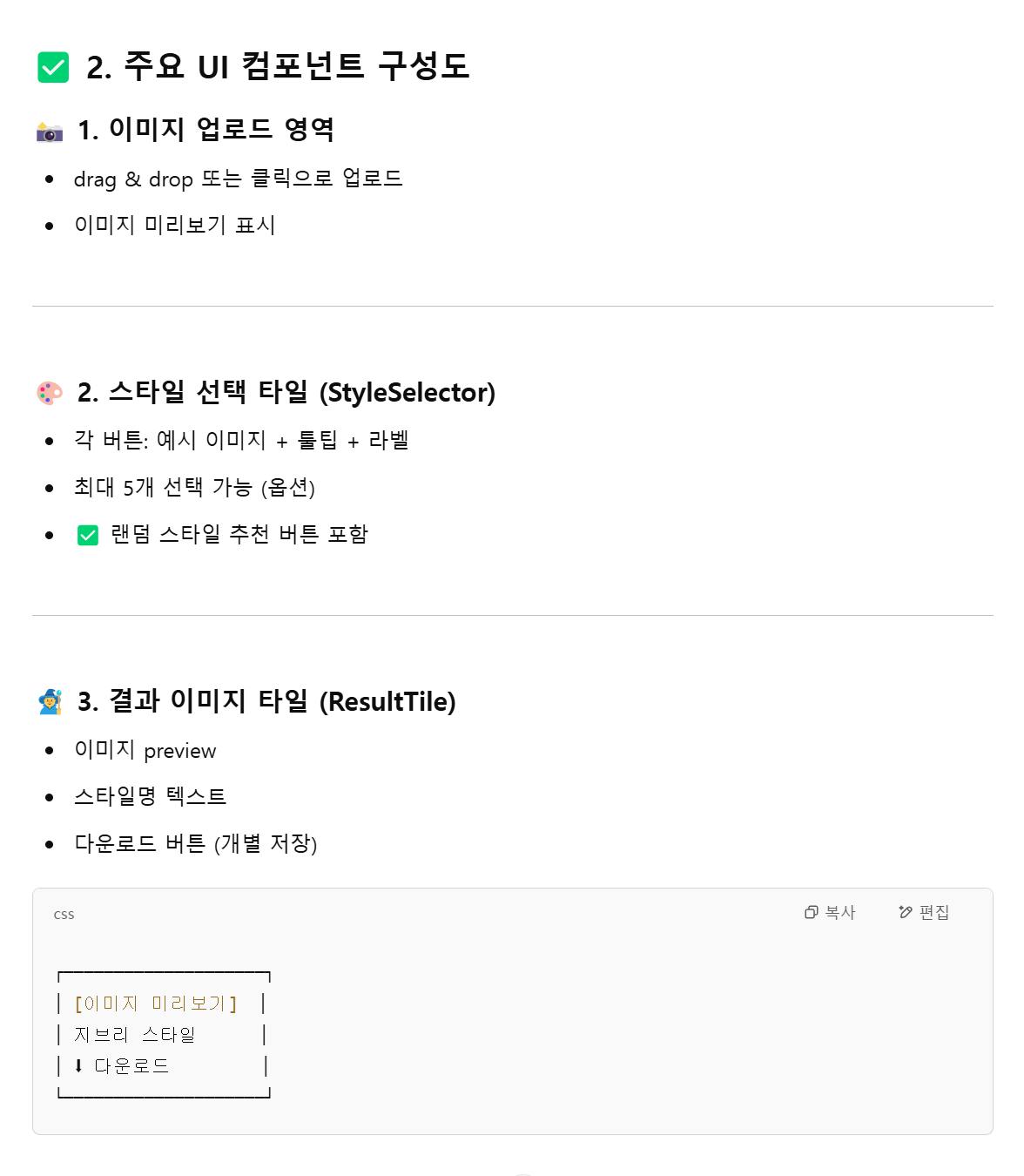Click the ResultTile heading text

[387, 702]
